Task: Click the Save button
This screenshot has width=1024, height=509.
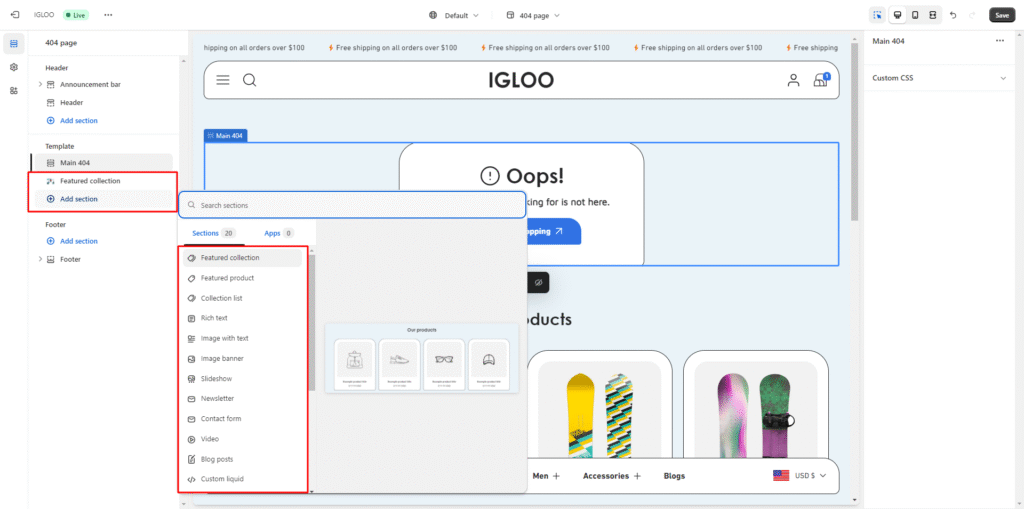Action: coord(1001,15)
